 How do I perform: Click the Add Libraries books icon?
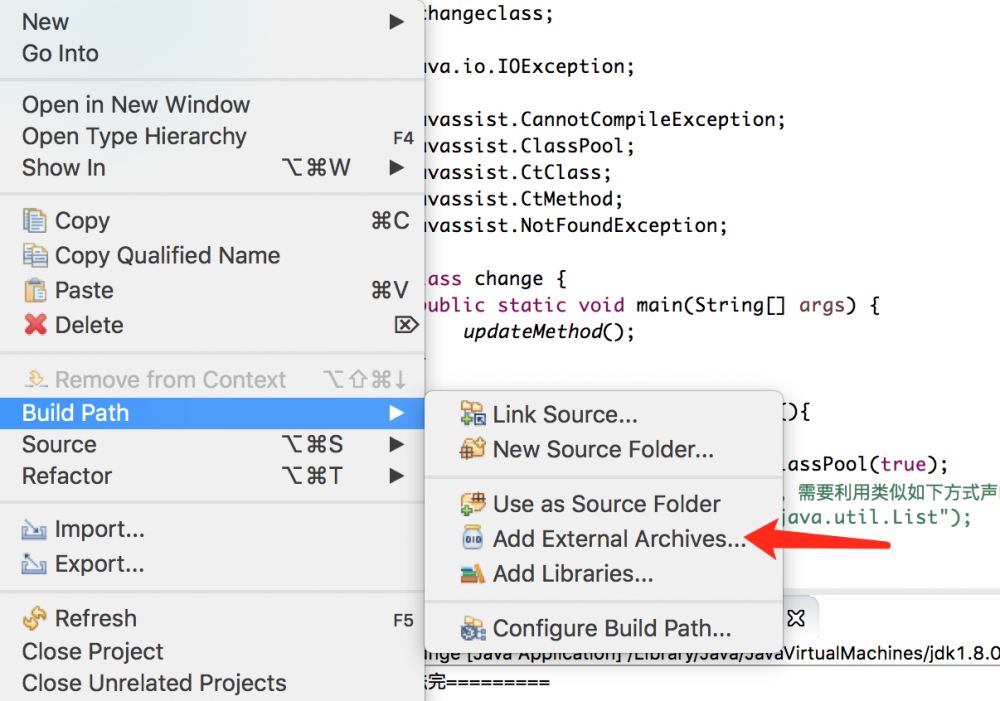[x=472, y=574]
